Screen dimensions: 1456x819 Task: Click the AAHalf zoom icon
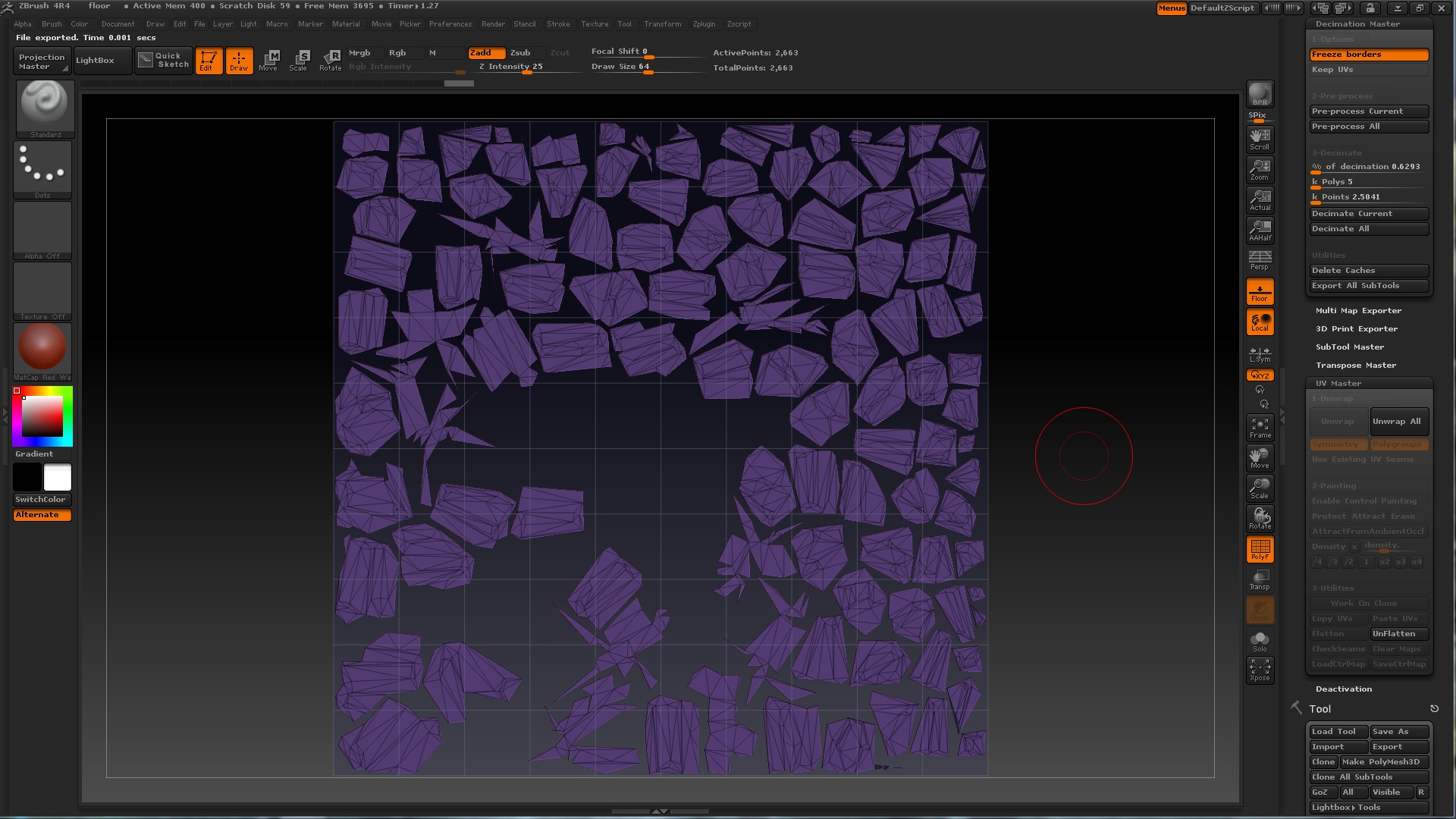[1260, 230]
